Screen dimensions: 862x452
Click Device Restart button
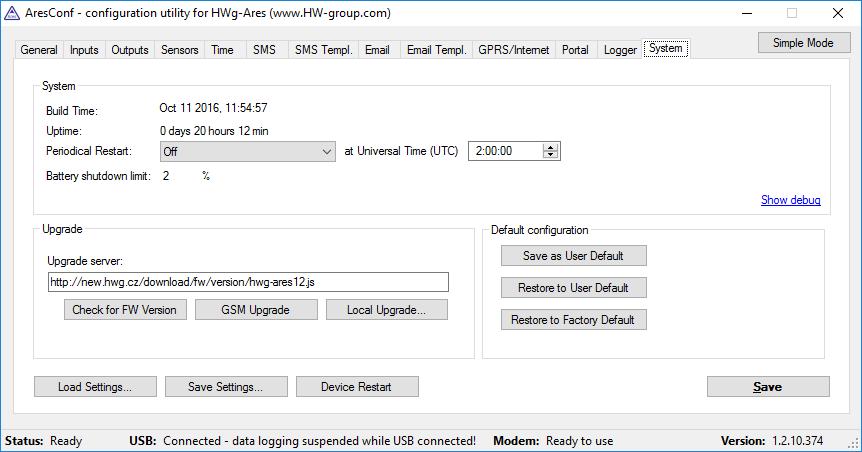point(357,387)
